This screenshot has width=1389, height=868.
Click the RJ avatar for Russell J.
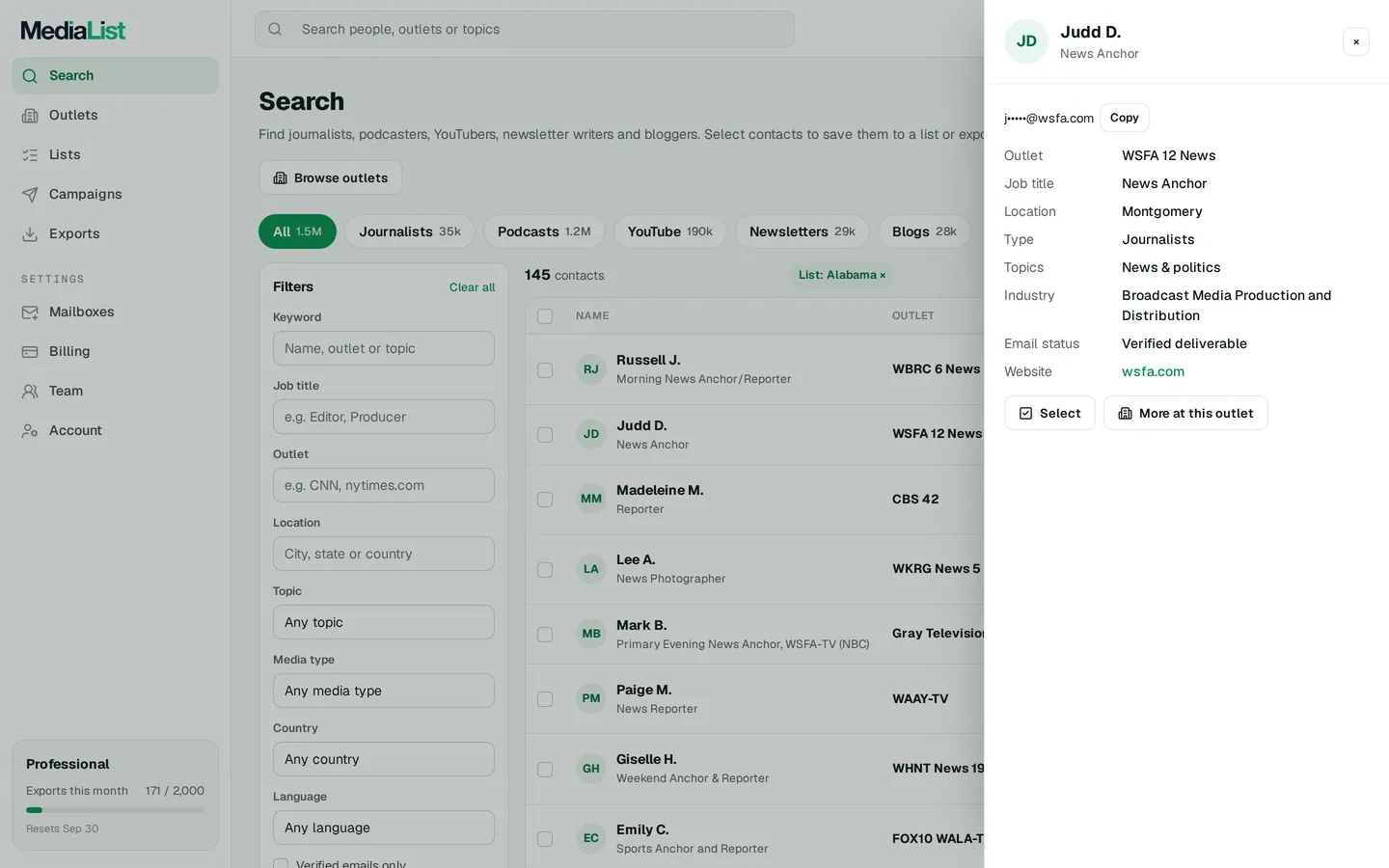[591, 369]
